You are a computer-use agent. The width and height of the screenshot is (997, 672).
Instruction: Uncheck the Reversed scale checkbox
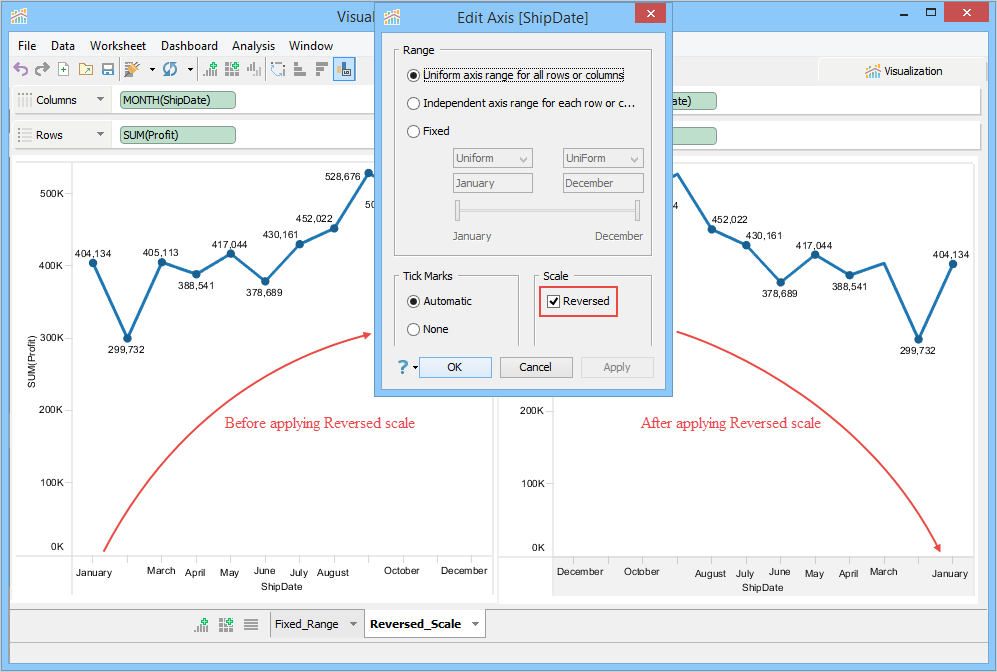554,301
